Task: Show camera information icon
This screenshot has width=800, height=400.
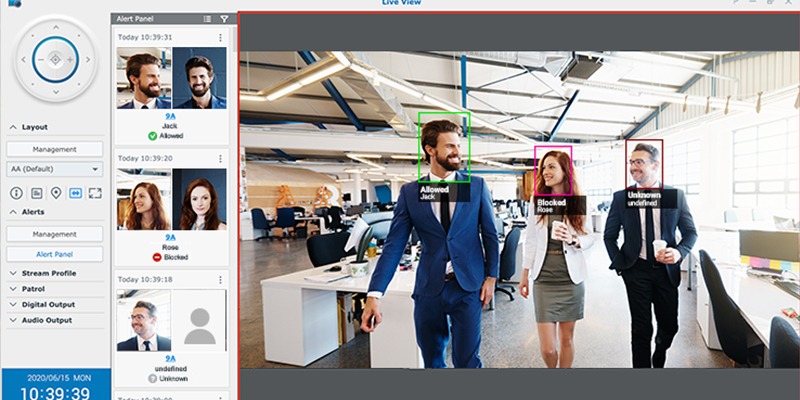Action: 17,193
